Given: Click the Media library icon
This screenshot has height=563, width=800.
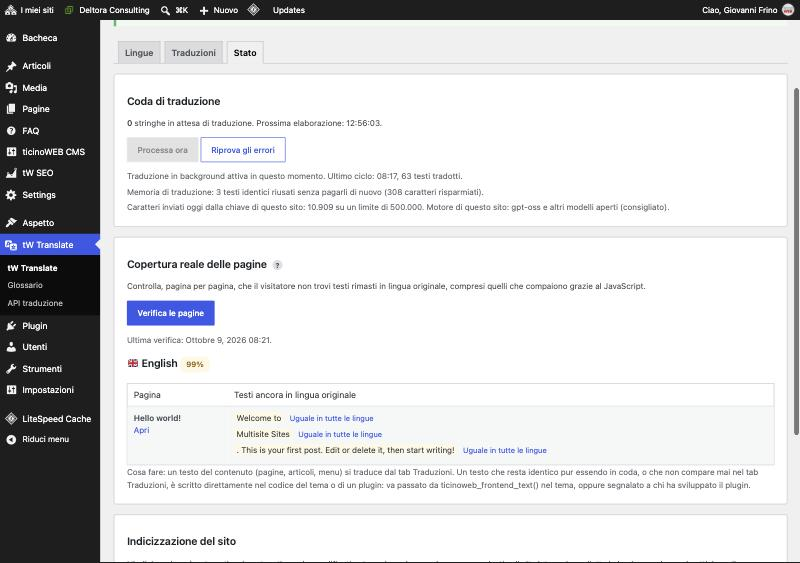Looking at the screenshot, I should coord(11,88).
